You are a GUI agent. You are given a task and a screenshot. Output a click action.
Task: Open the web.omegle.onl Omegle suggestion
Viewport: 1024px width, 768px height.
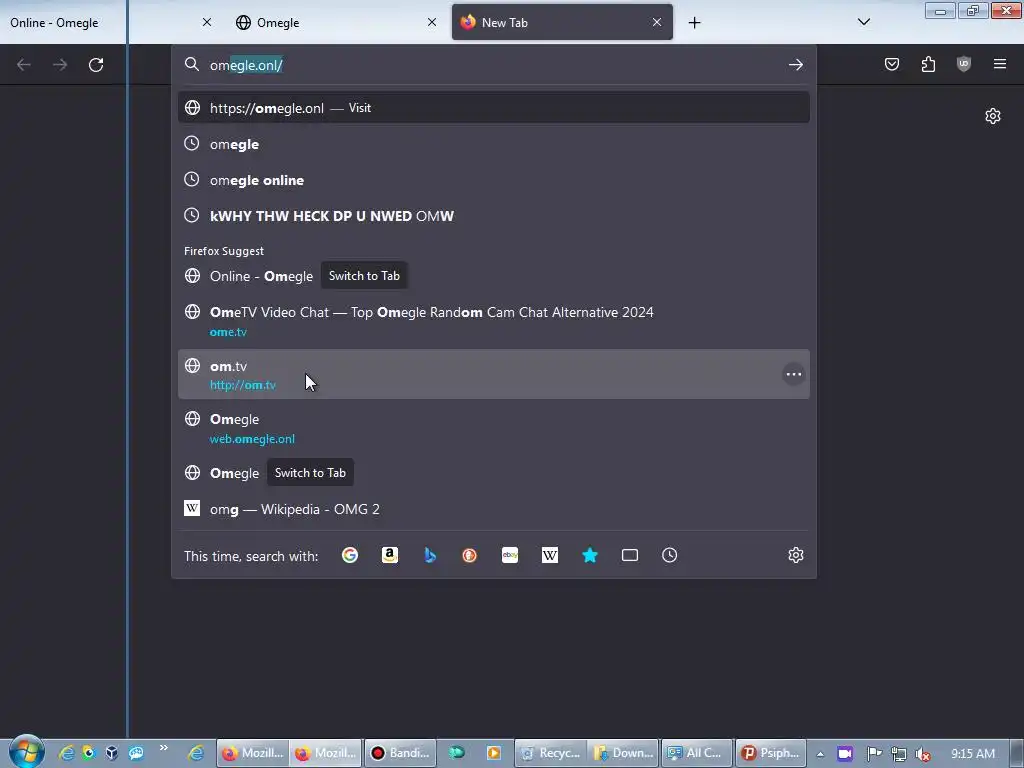pos(494,428)
